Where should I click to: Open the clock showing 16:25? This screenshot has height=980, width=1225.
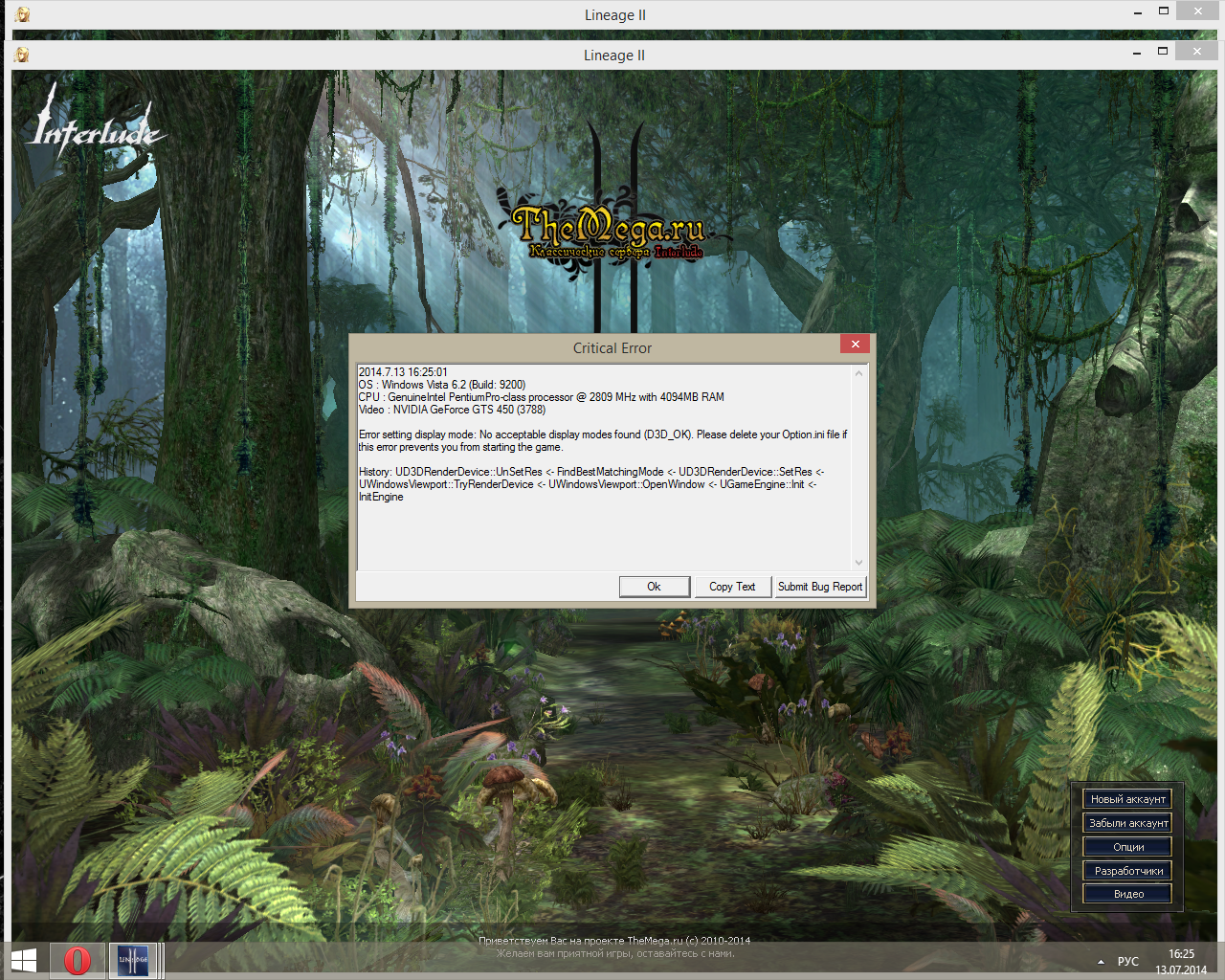(1181, 961)
